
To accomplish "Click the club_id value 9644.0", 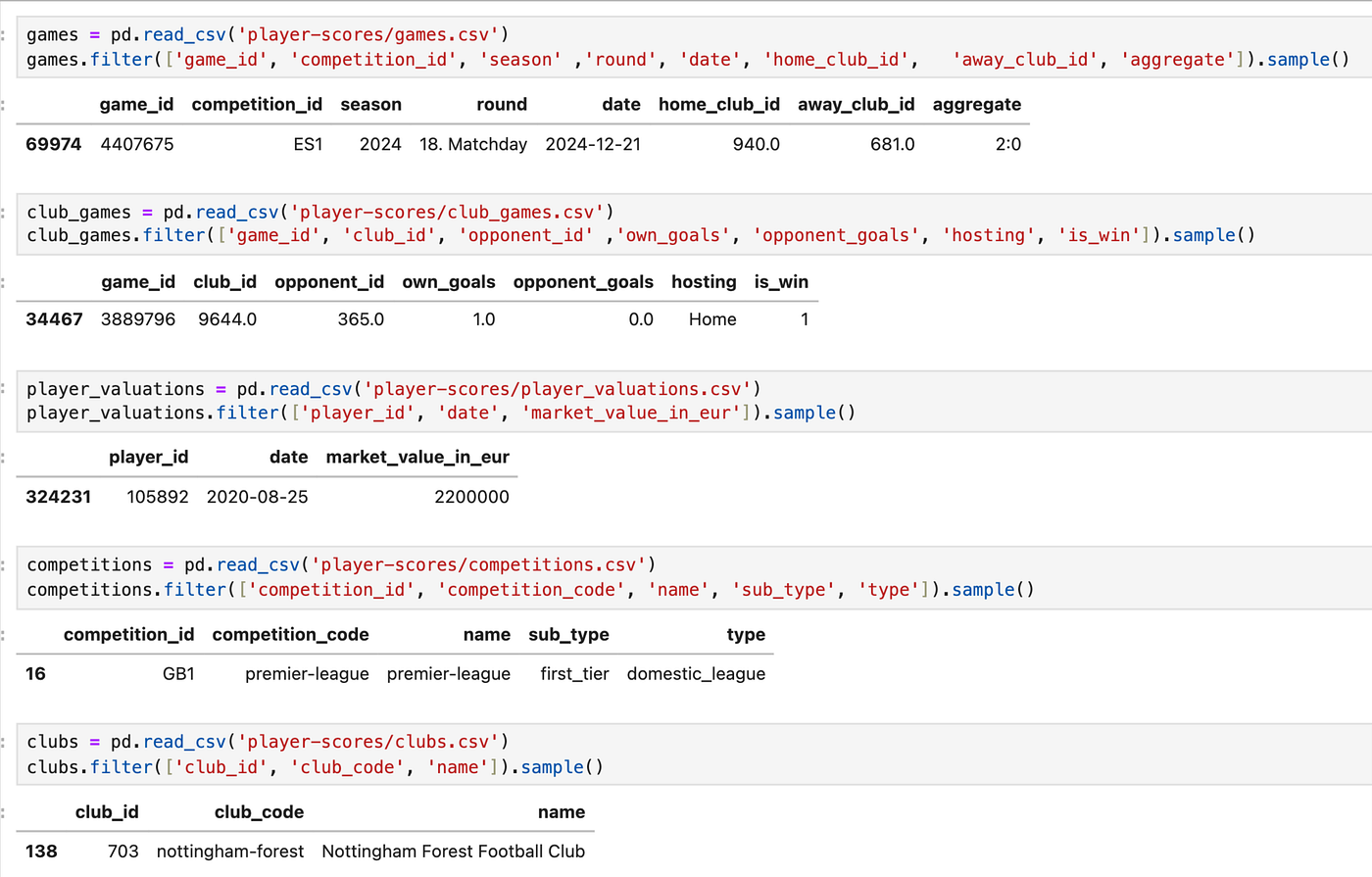I will pyautogui.click(x=227, y=319).
